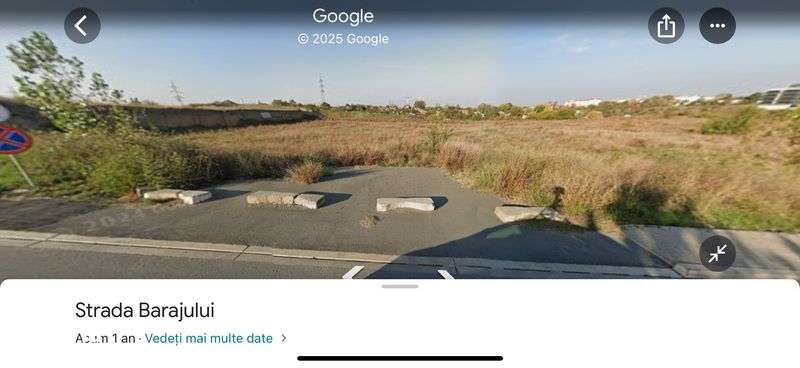
Task: Click the leftmost concrete block on the asphalt
Action: pyautogui.click(x=177, y=196)
